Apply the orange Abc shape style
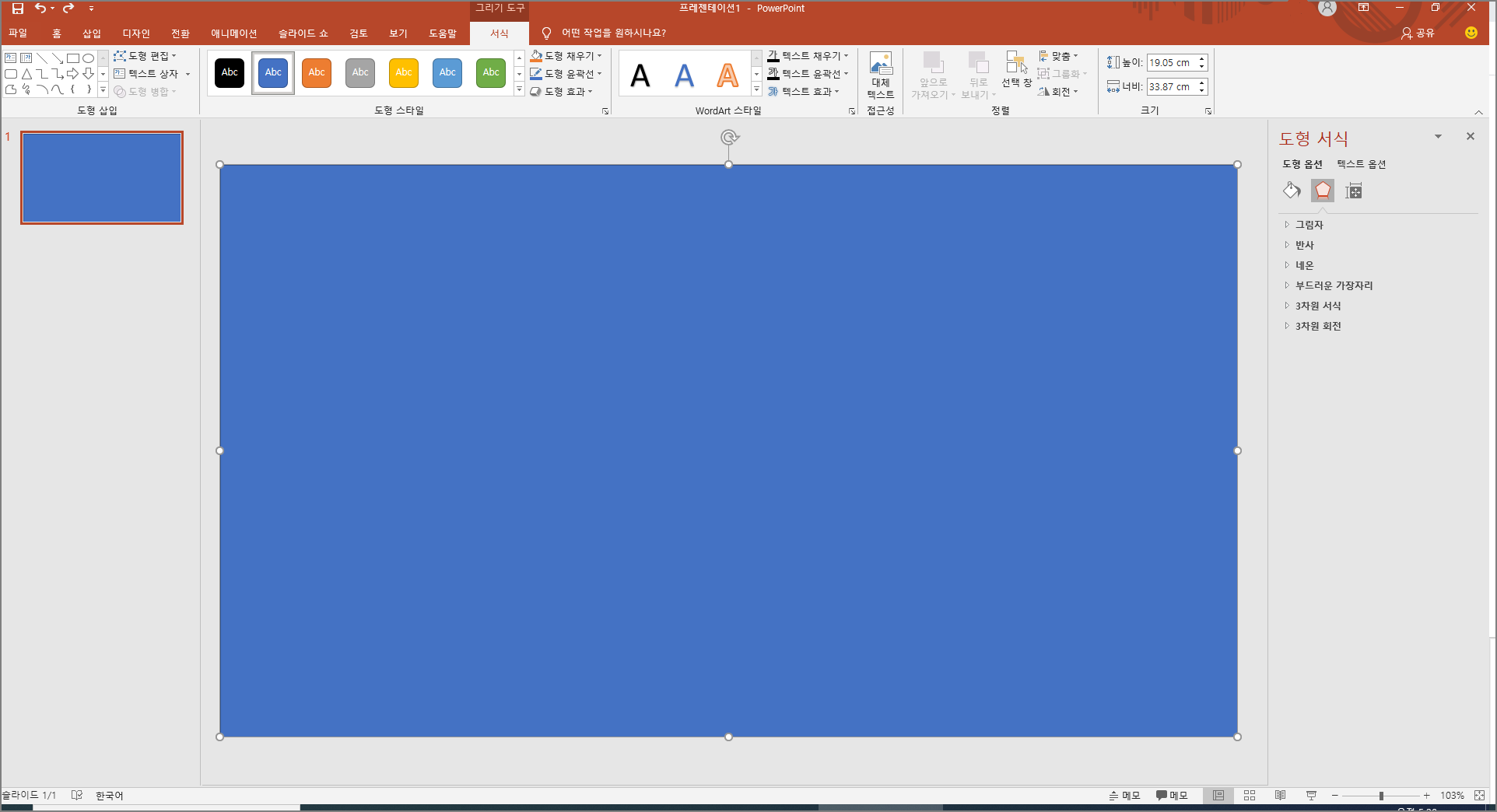This screenshot has width=1497, height=812. [x=317, y=73]
